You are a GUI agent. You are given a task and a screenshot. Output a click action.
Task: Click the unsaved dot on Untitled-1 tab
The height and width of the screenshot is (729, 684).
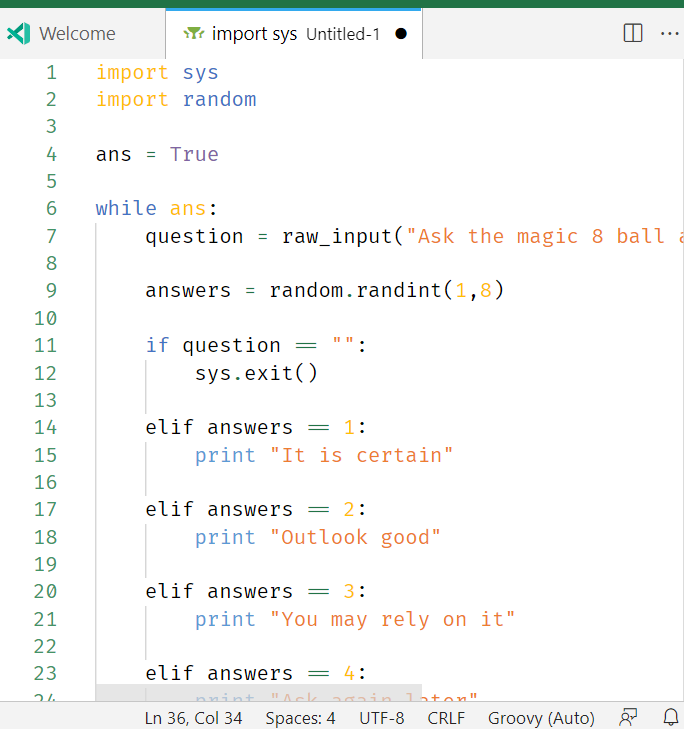(x=401, y=34)
